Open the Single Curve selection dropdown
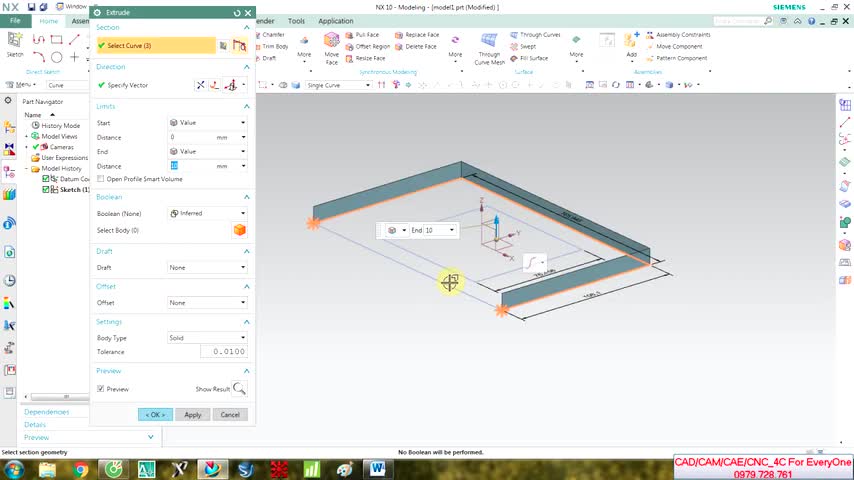 [338, 85]
